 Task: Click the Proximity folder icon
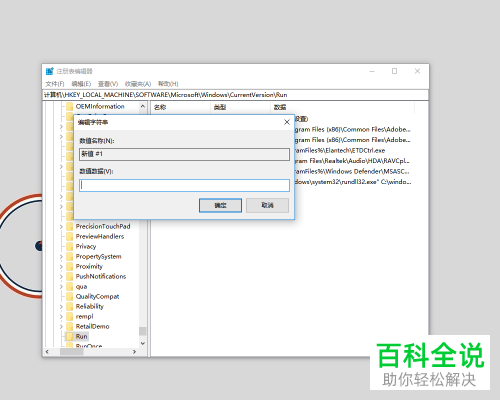(x=69, y=266)
